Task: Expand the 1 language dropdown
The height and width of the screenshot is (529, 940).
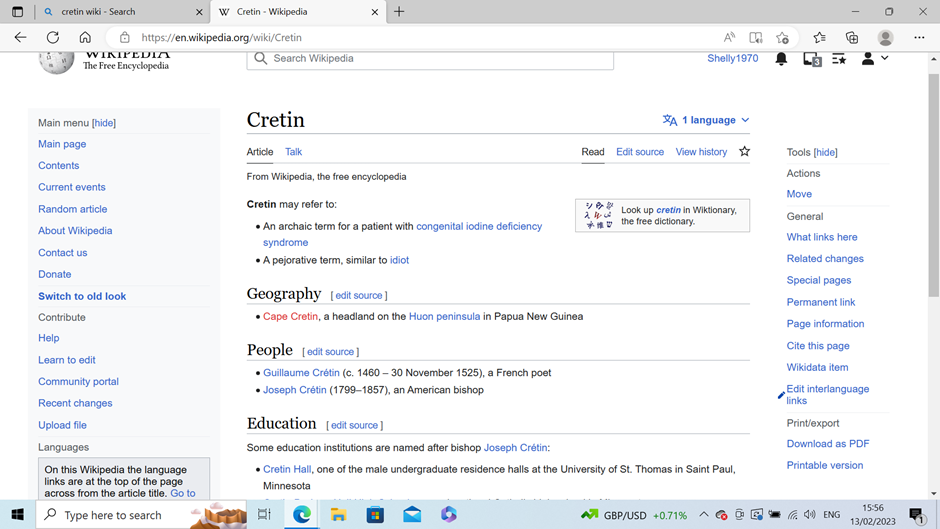Action: (706, 120)
